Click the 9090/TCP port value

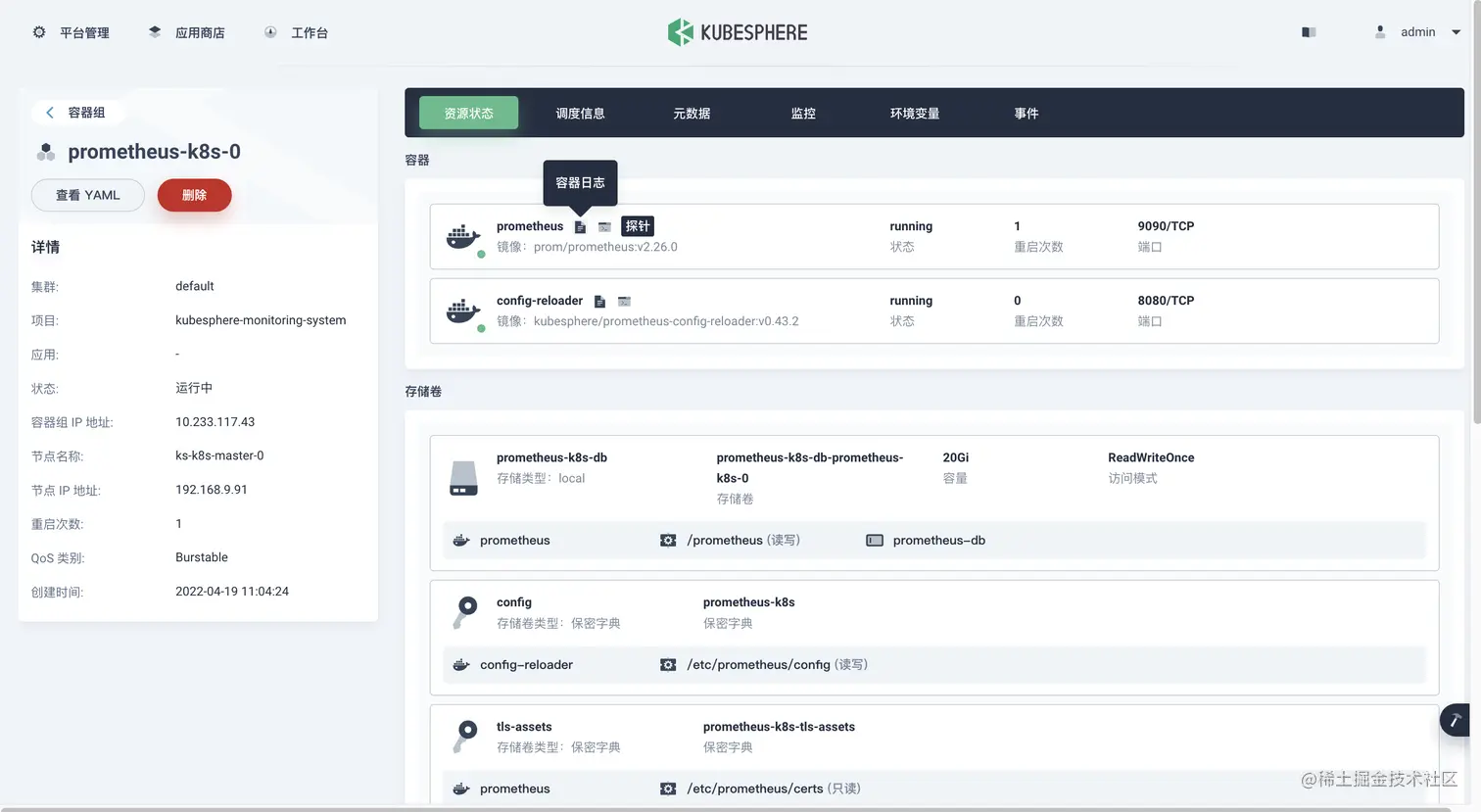click(1166, 226)
